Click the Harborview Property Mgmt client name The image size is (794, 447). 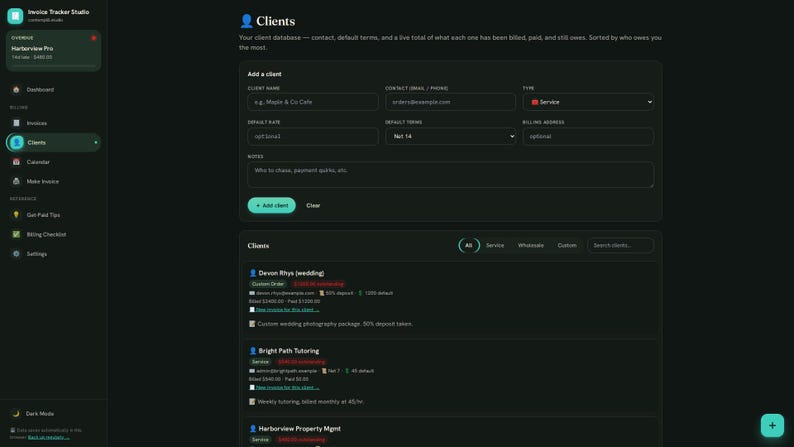[x=300, y=429]
